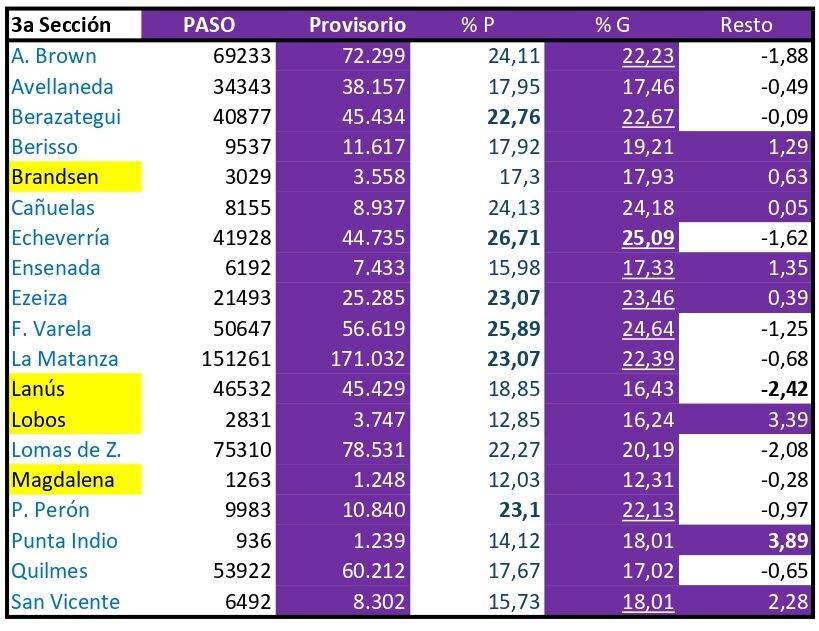Click the 3a Sección header cell
Screen dimensions: 819x631
[x=74, y=25]
